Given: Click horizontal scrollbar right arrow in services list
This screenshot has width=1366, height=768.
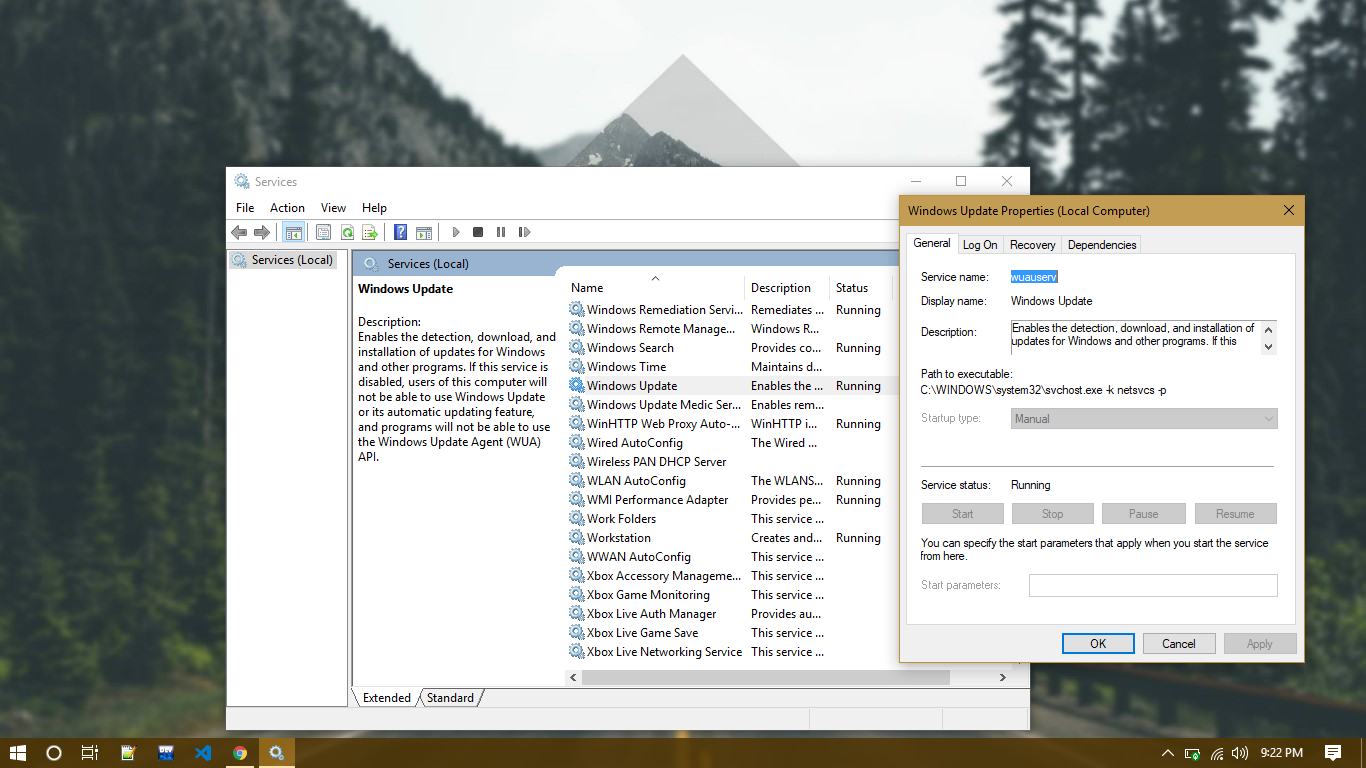Looking at the screenshot, I should pos(1002,677).
